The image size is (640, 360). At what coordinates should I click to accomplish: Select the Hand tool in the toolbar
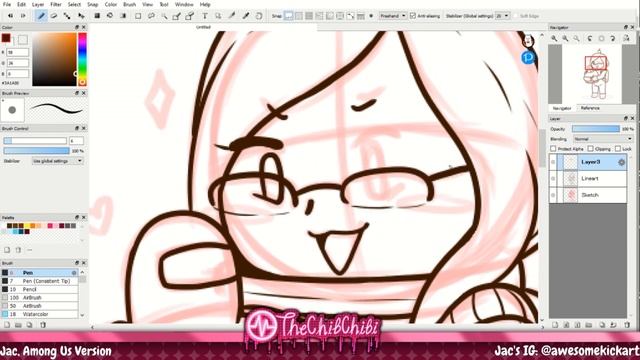click(x=259, y=16)
